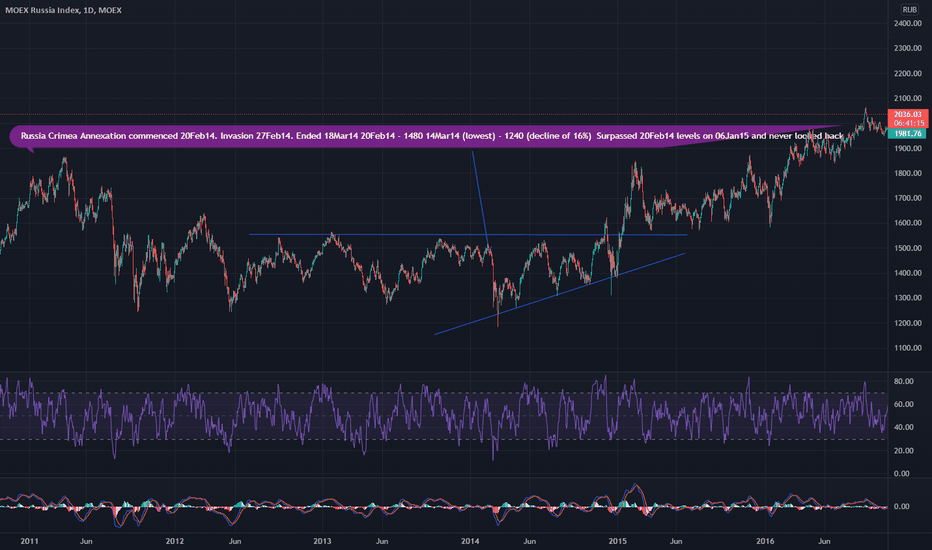Click the 2011 label on time axis
The image size is (932, 550).
tap(29, 541)
